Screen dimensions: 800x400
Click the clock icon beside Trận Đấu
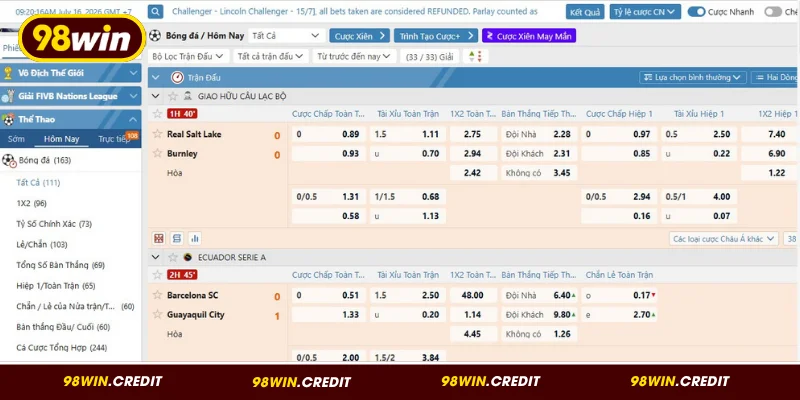pyautogui.click(x=177, y=78)
